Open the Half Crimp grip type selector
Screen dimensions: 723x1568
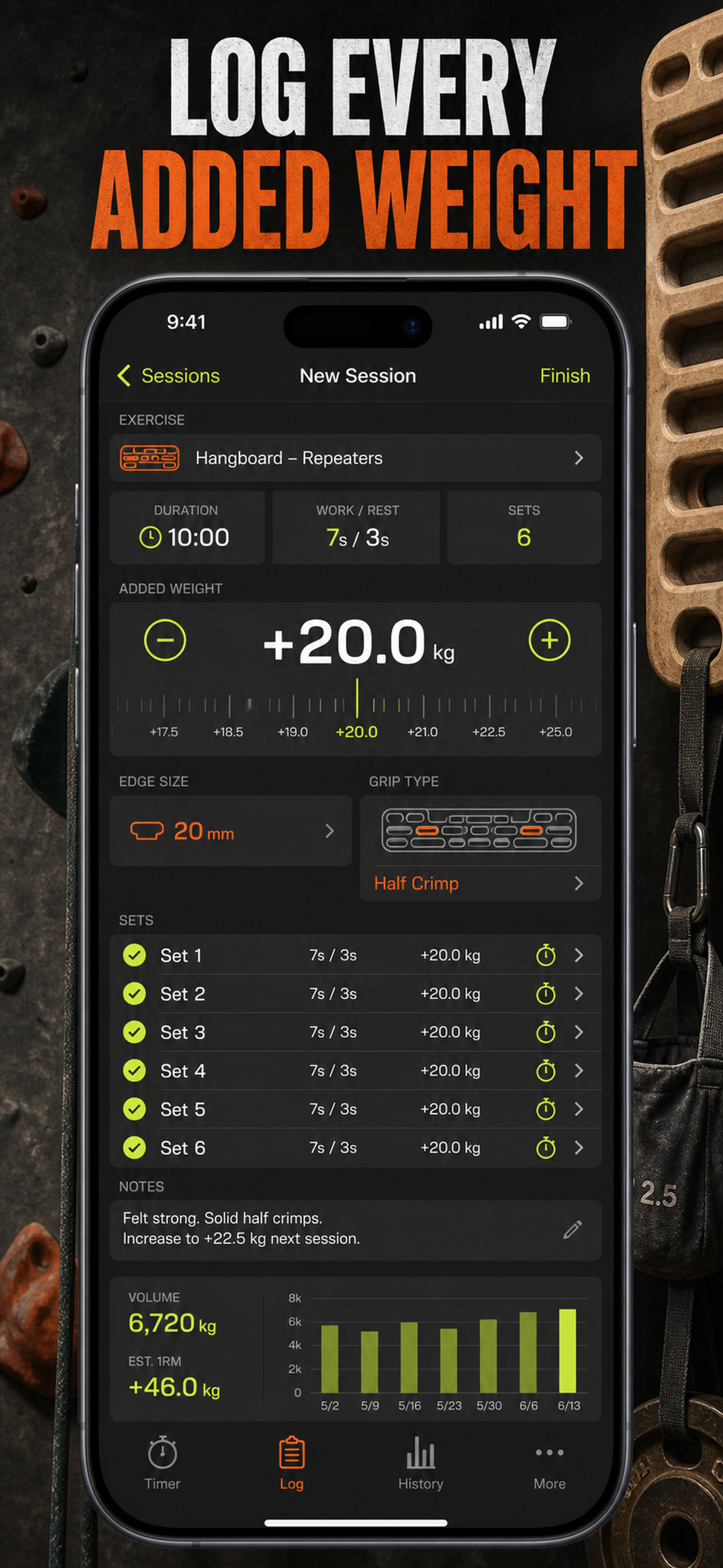[480, 883]
